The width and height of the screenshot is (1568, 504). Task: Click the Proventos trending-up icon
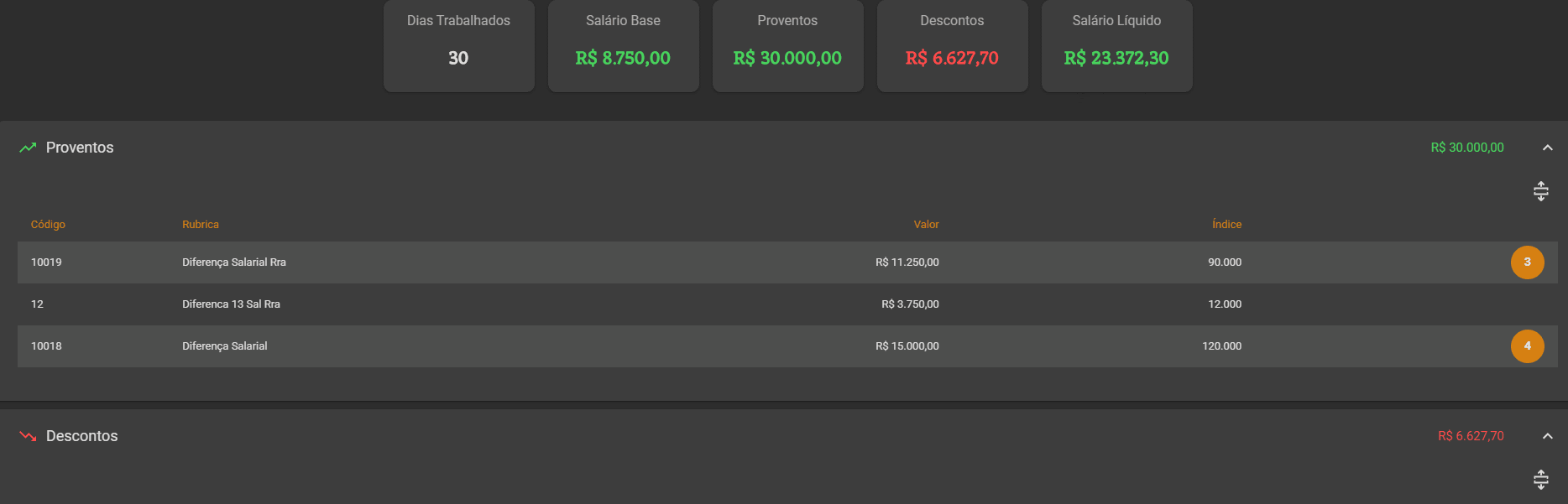pos(28,148)
